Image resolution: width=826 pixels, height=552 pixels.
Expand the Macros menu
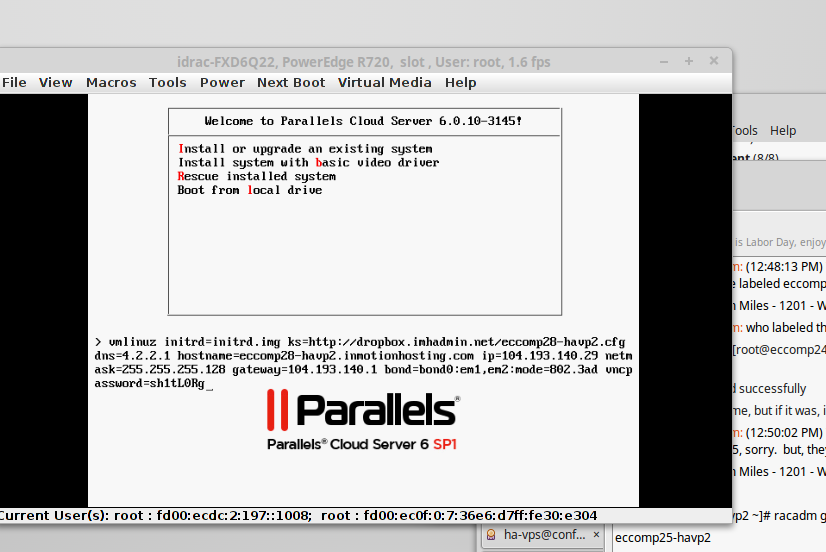pos(111,82)
